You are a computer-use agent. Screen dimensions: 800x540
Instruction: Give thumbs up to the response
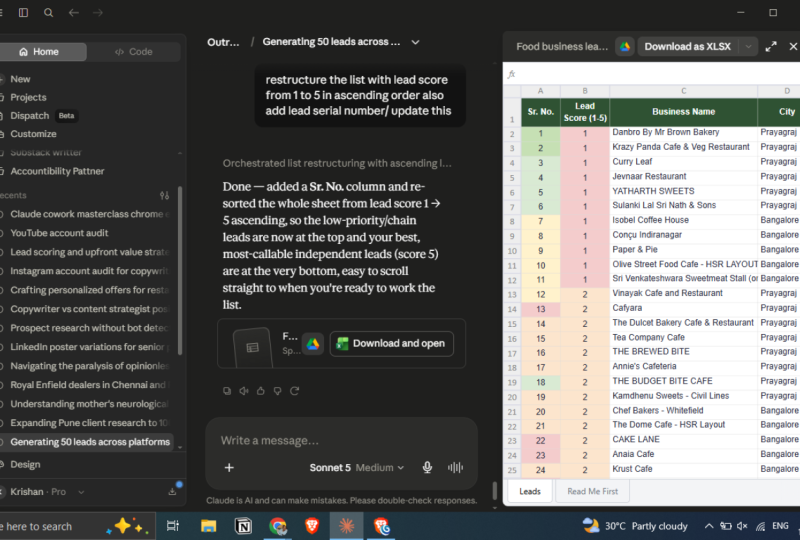[x=261, y=391]
